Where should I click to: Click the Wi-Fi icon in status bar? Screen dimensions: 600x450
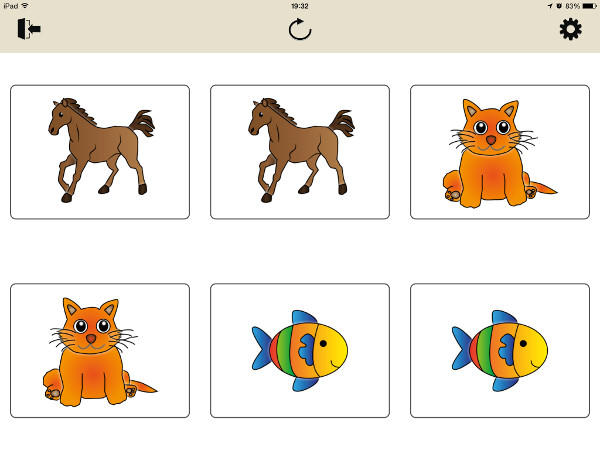click(x=25, y=6)
